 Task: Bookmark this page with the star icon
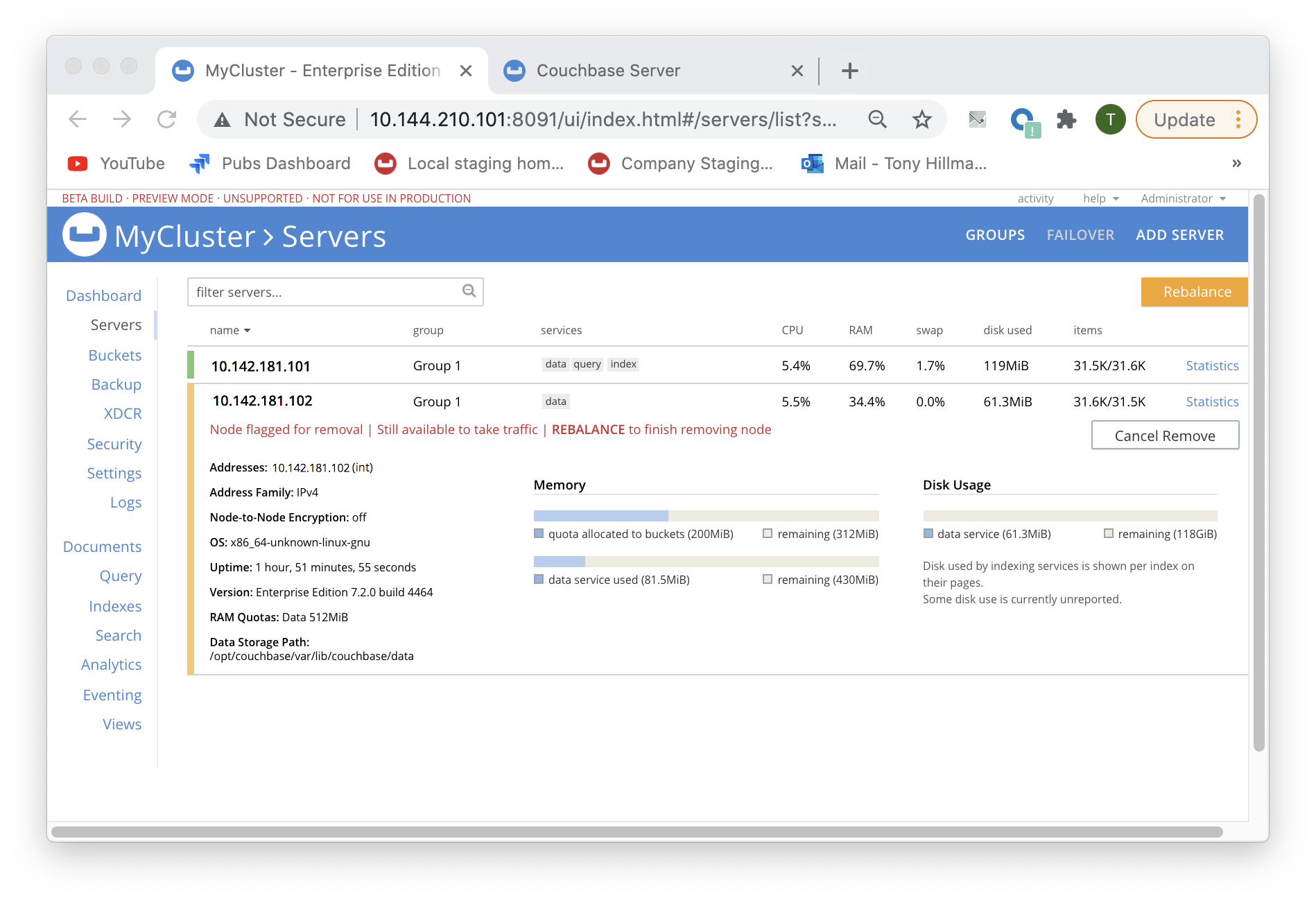point(921,120)
